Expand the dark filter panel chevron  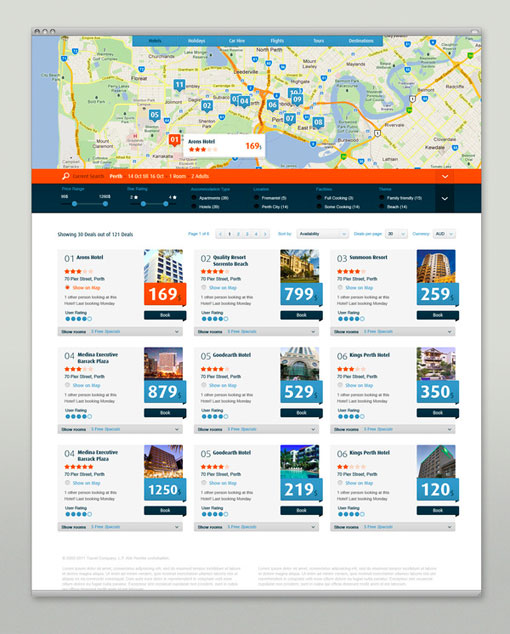pyautogui.click(x=444, y=199)
